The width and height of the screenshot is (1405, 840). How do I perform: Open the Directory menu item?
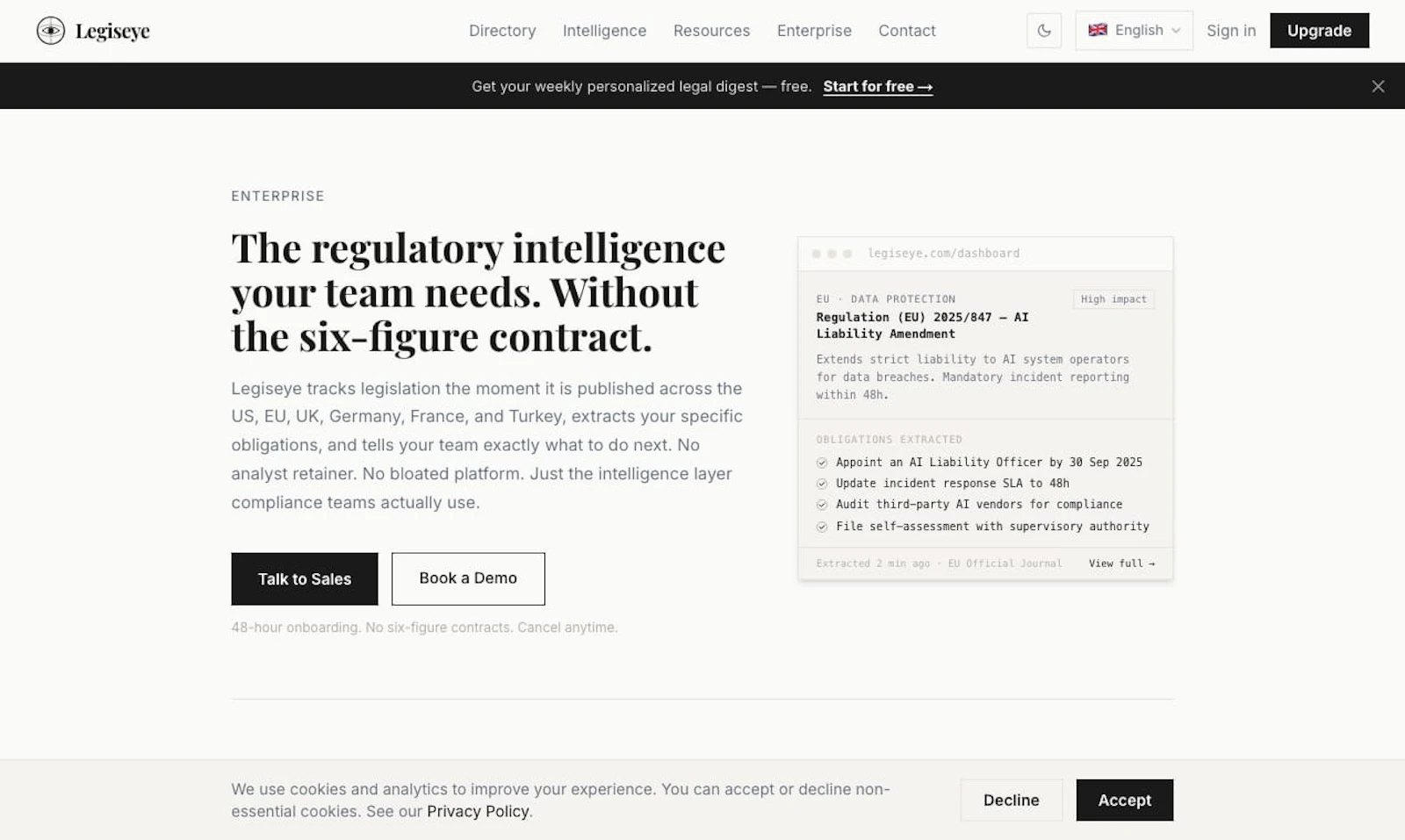502,31
